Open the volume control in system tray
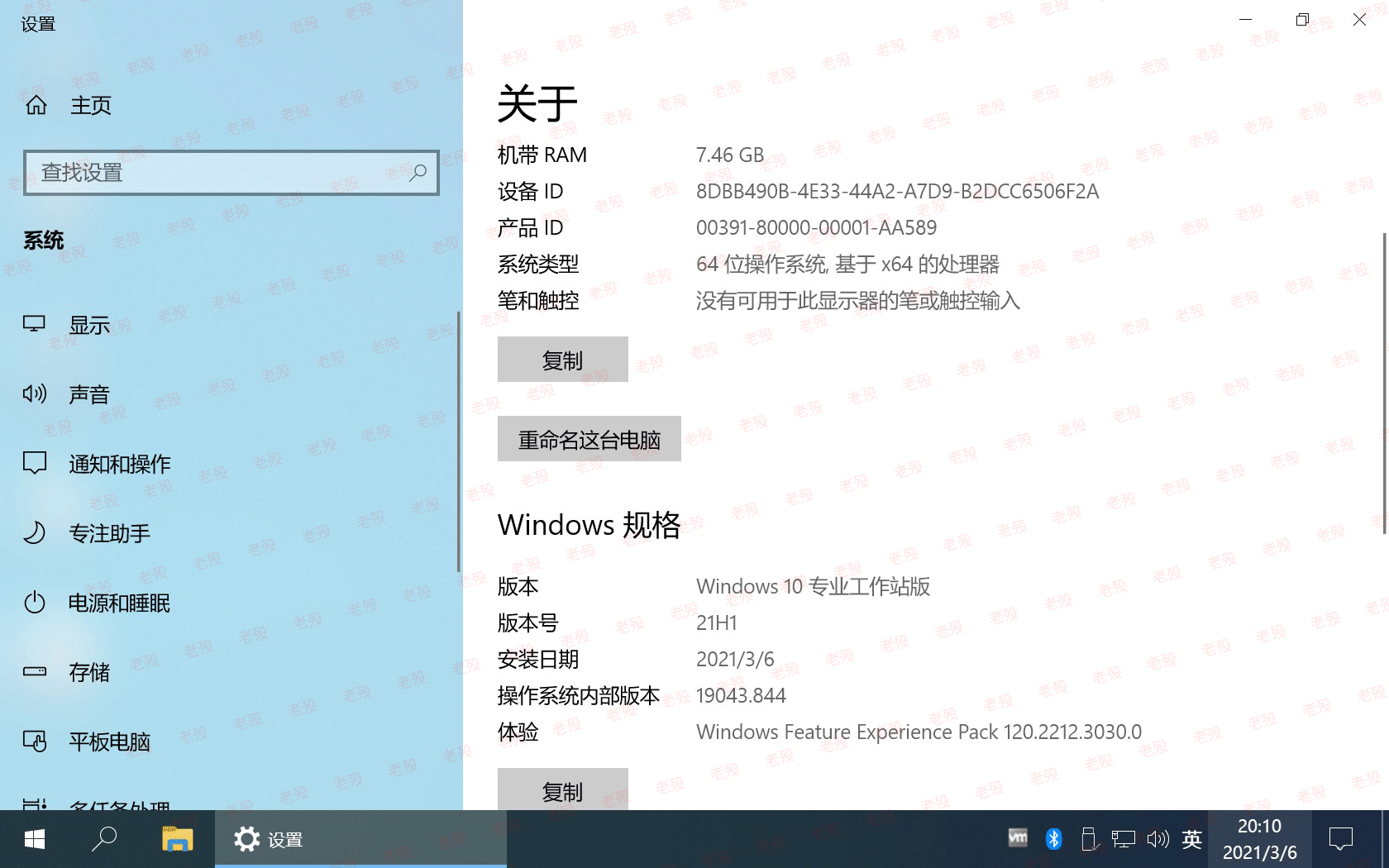Screen dimensions: 1389x868 [1157, 839]
